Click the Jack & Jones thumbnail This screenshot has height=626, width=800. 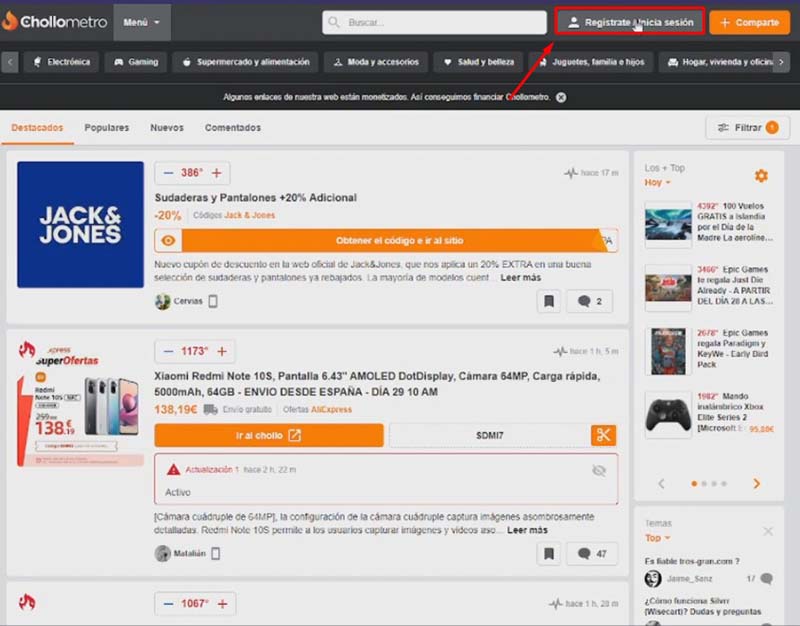[81, 224]
